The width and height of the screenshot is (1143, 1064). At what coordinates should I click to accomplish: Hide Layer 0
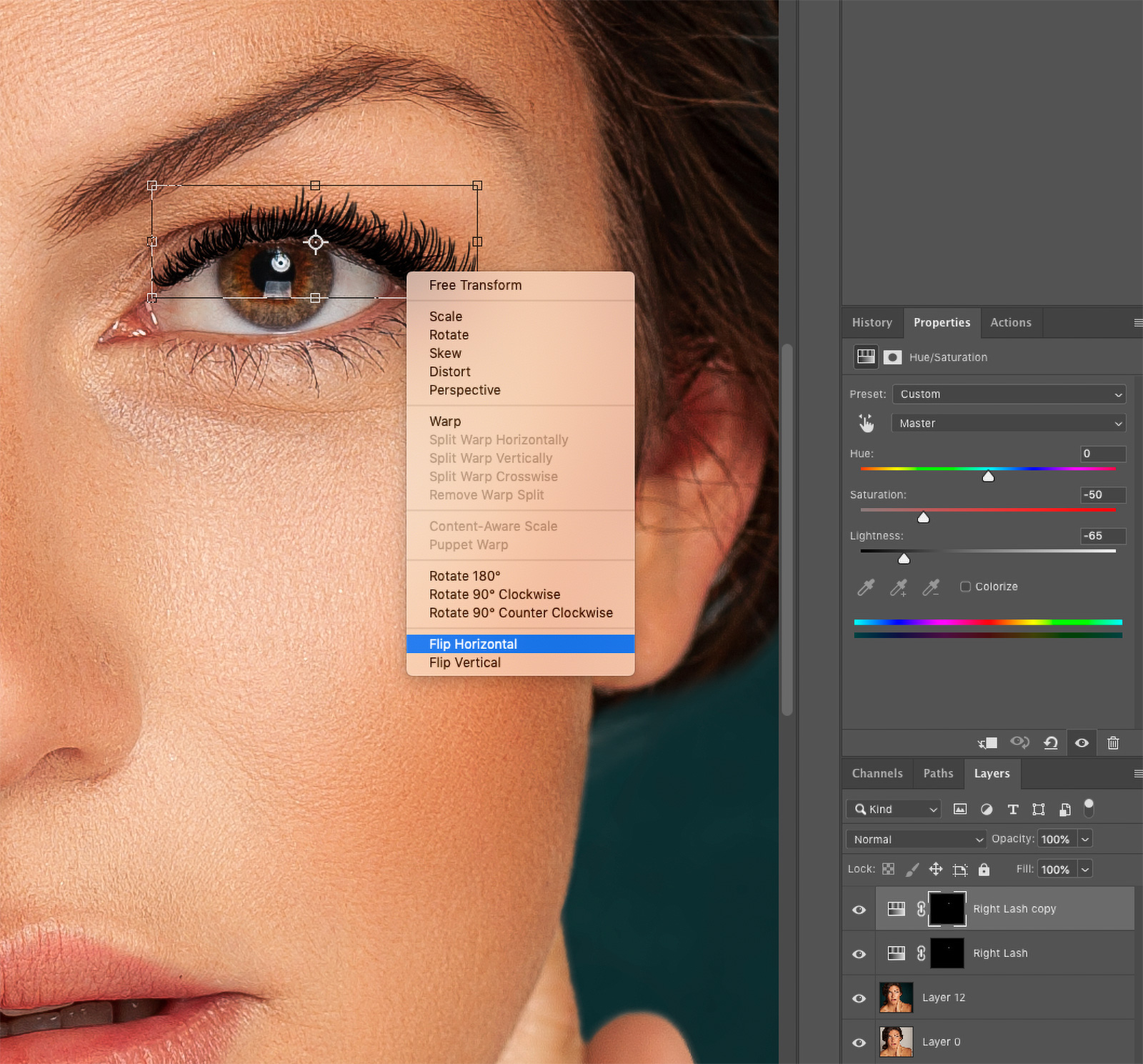coord(859,1043)
